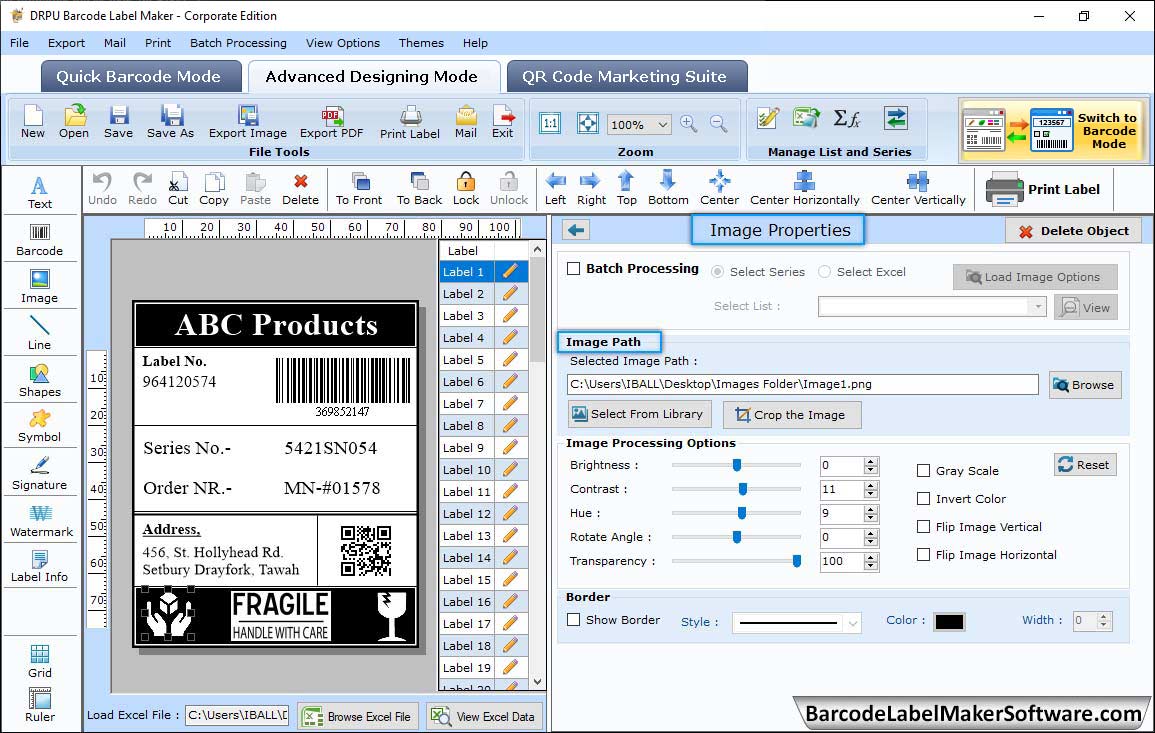
Task: Click the Contrast value spinner
Action: [871, 490]
